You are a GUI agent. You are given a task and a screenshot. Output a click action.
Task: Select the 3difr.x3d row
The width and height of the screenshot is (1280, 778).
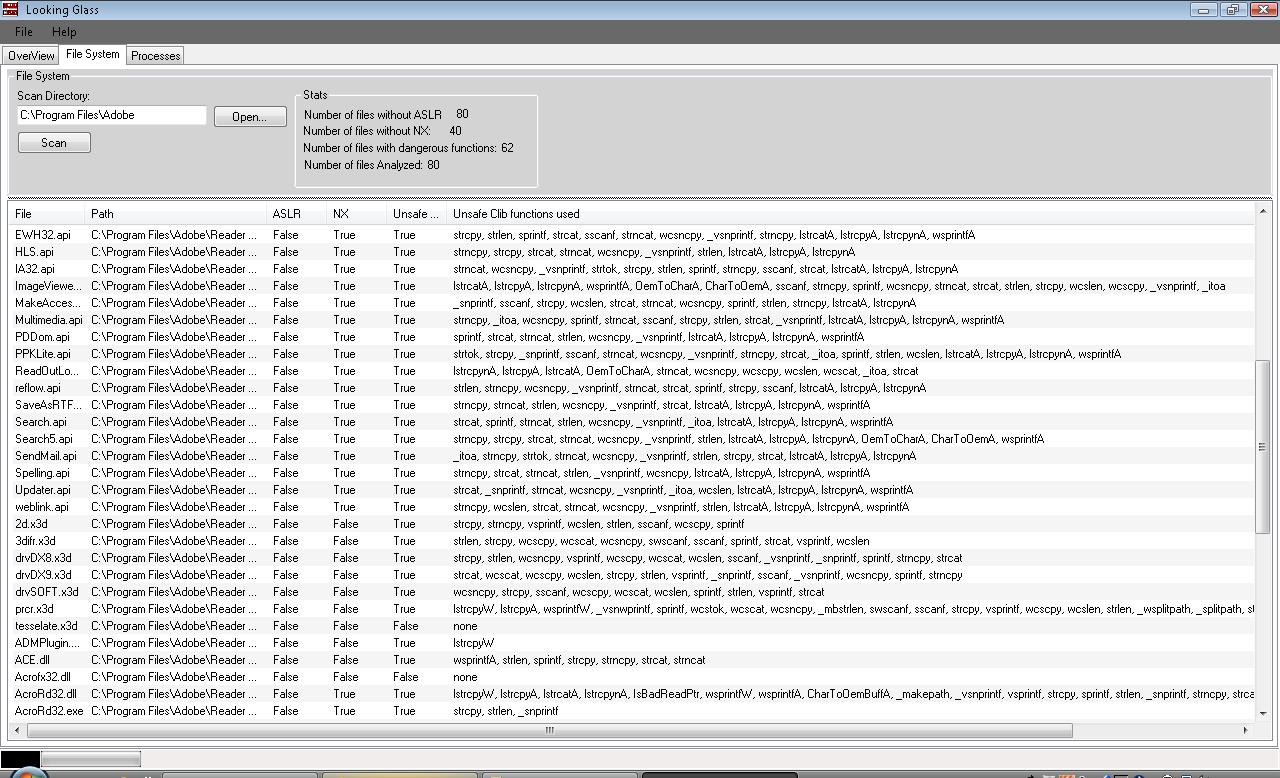632,541
